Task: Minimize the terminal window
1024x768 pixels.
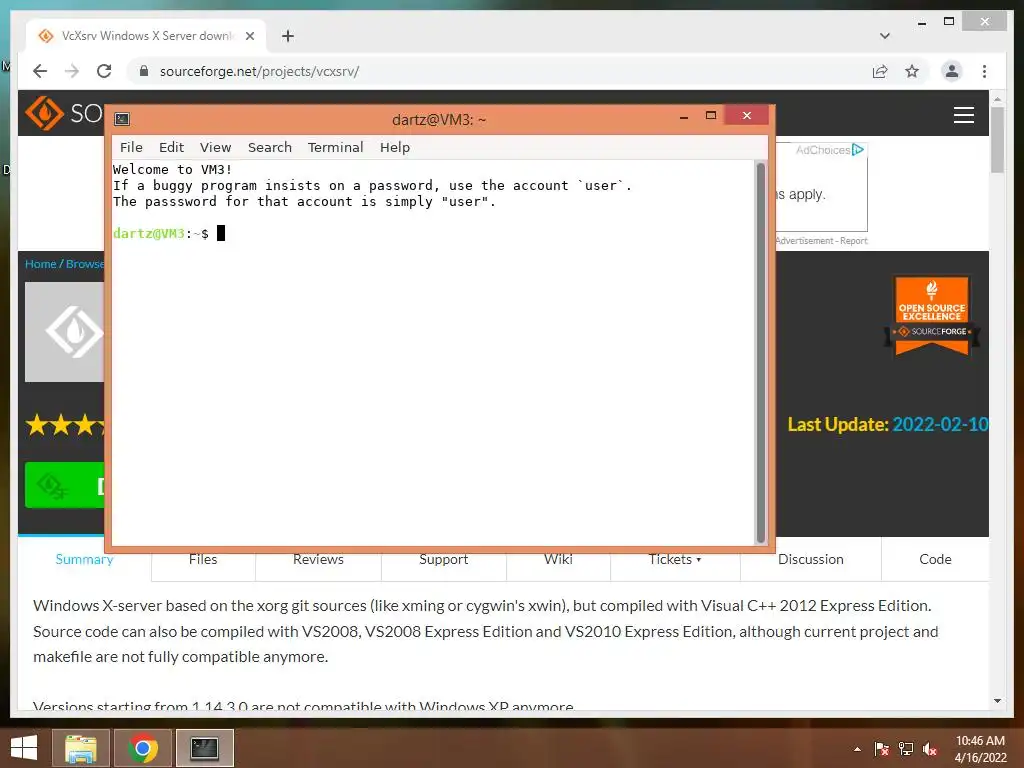Action: 684,116
